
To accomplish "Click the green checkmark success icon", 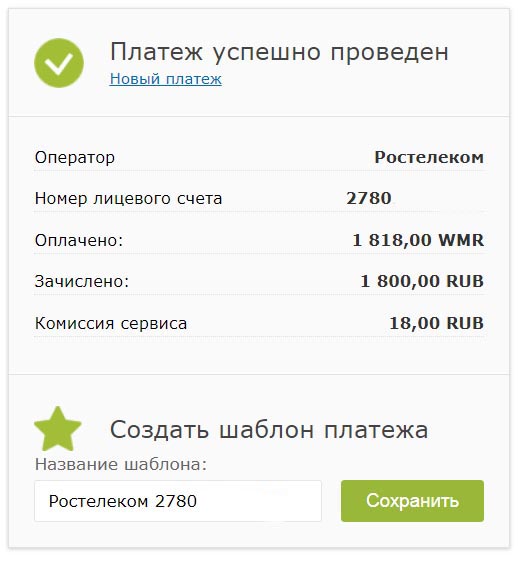I will [x=59, y=63].
